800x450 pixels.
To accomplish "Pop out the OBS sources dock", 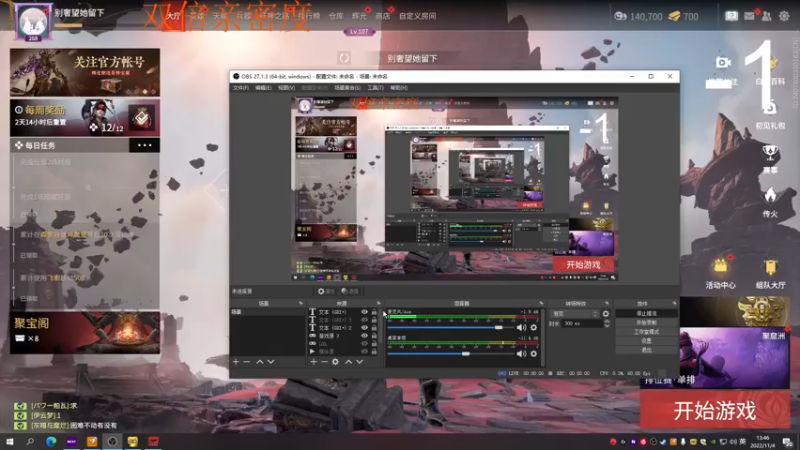I will 379,304.
